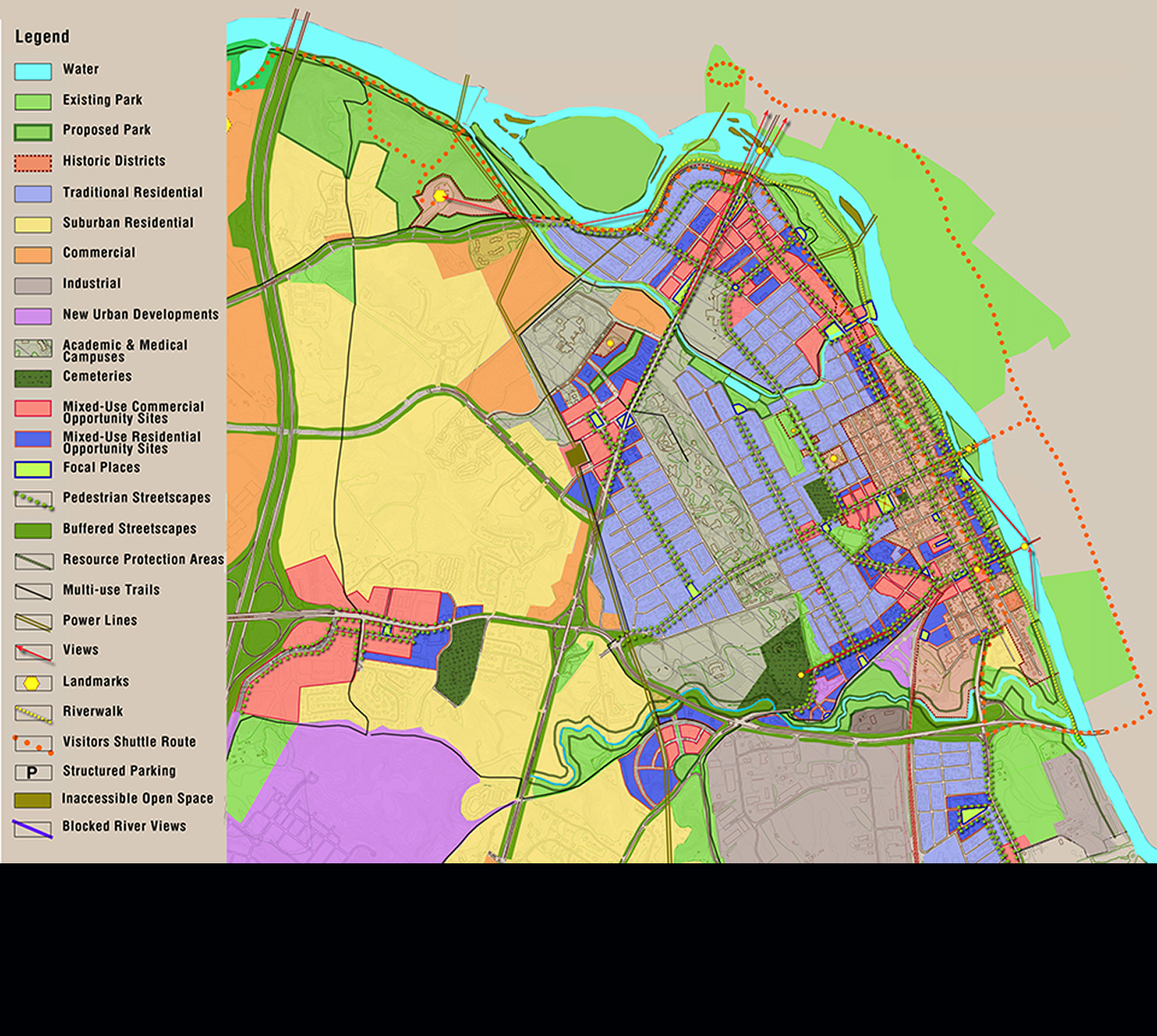Select the Visitors Shuttle Route symbol
Viewport: 1157px width, 1036px height.
(x=32, y=744)
